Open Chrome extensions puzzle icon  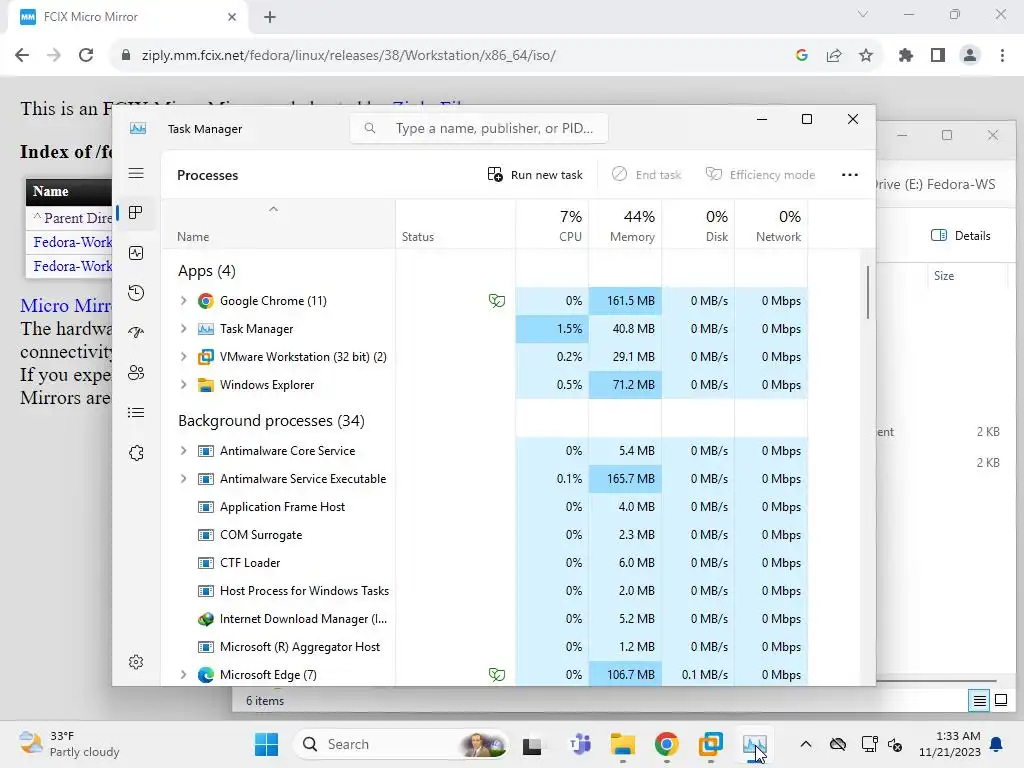(x=906, y=56)
